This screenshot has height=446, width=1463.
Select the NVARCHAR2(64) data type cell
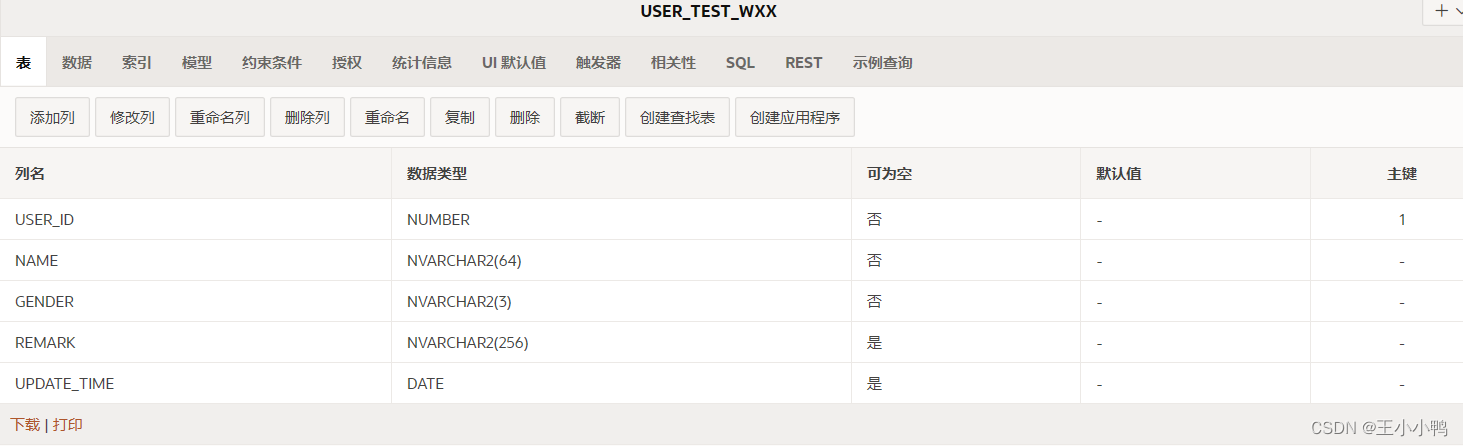621,260
